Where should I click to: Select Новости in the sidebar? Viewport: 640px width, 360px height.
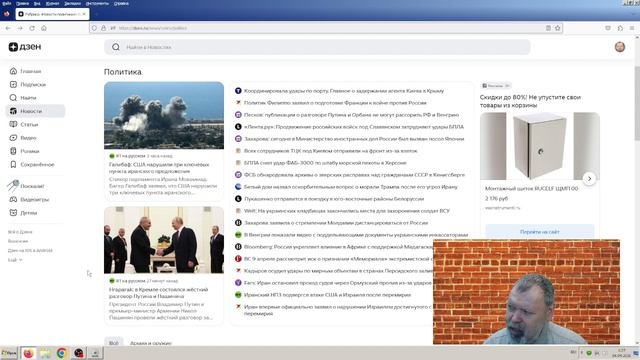[x=35, y=111]
